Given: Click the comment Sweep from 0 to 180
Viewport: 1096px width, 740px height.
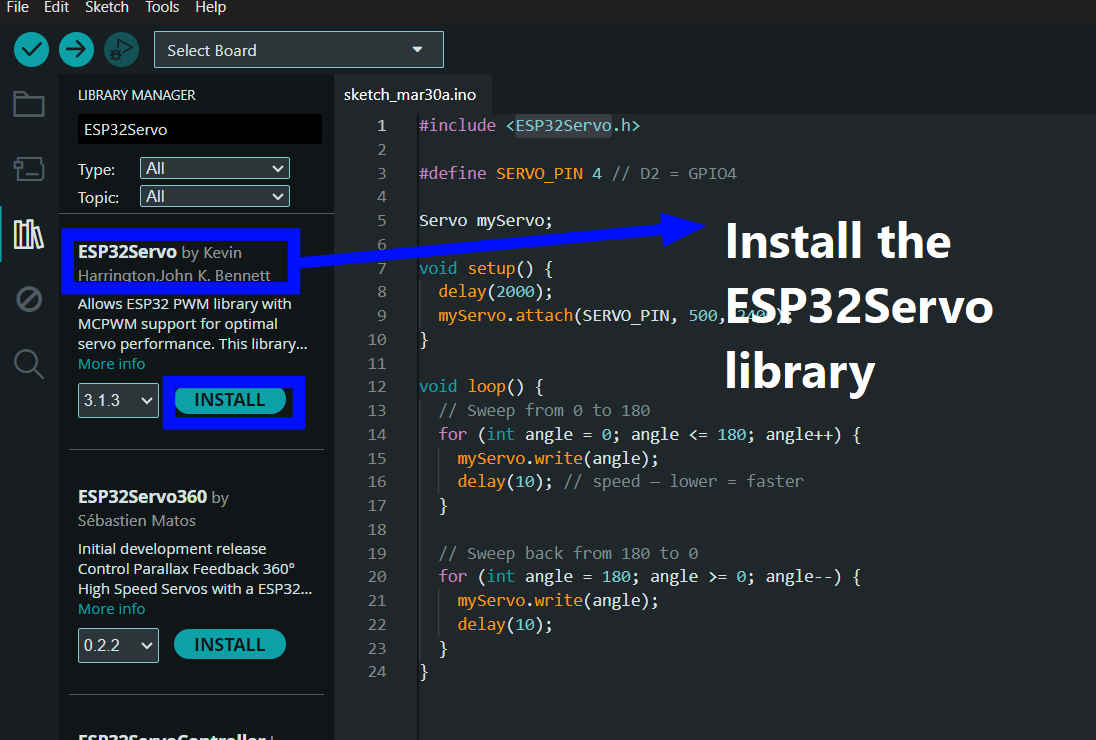Looking at the screenshot, I should [x=544, y=410].
